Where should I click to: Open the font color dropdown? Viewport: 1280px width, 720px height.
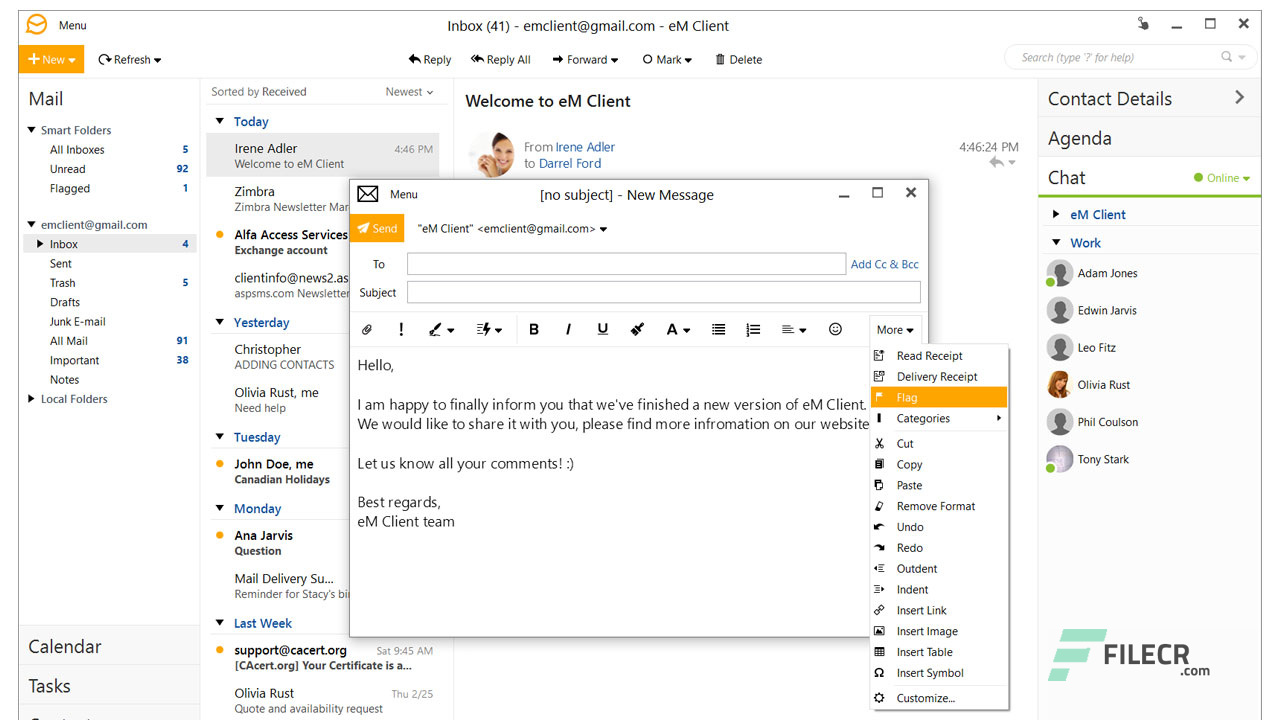click(679, 329)
